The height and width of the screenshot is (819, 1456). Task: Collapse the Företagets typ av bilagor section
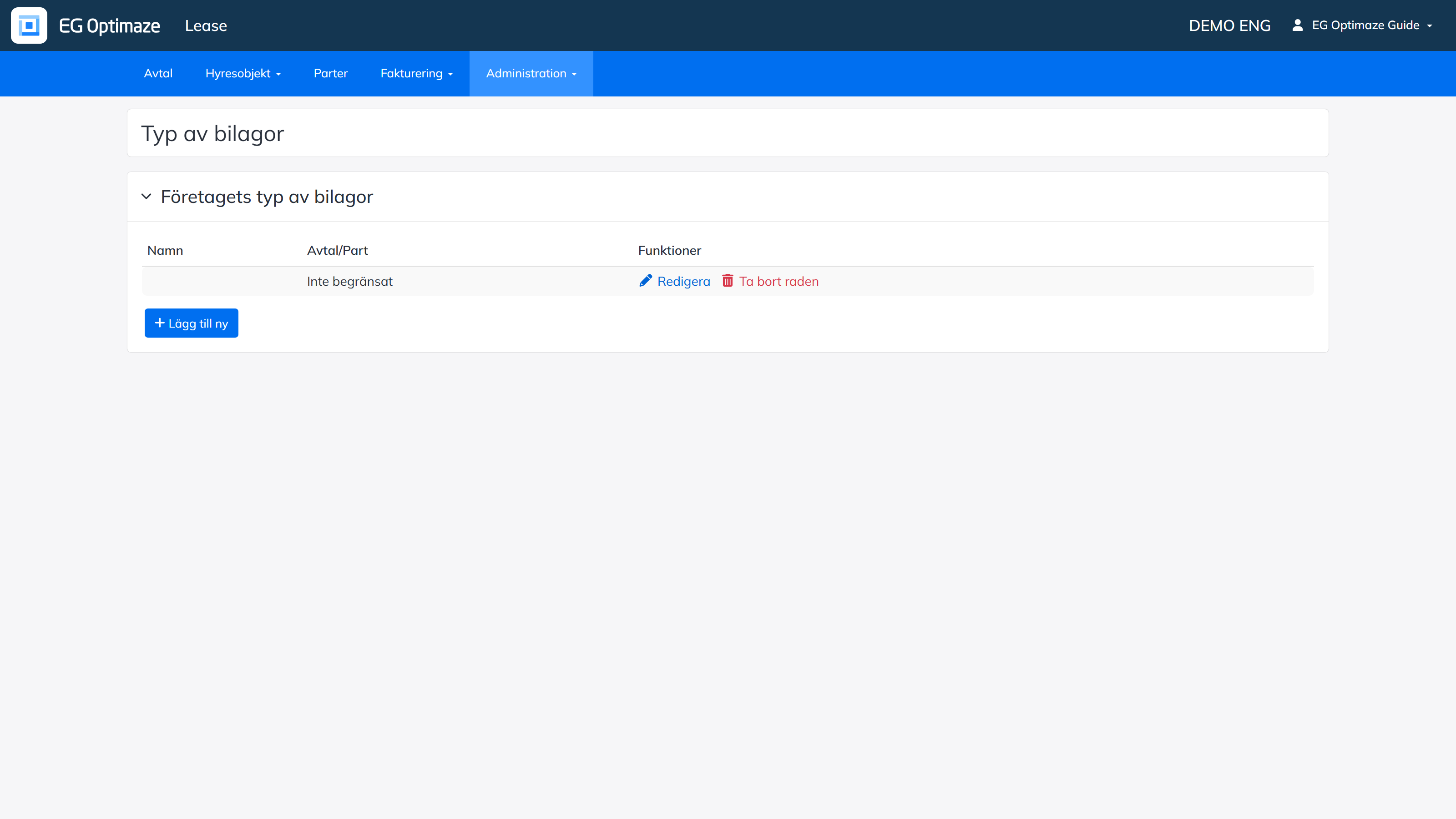[147, 197]
